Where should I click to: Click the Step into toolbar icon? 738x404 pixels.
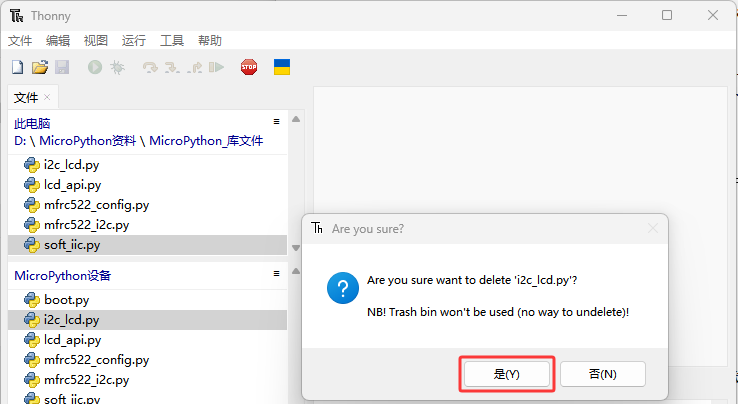click(x=172, y=68)
